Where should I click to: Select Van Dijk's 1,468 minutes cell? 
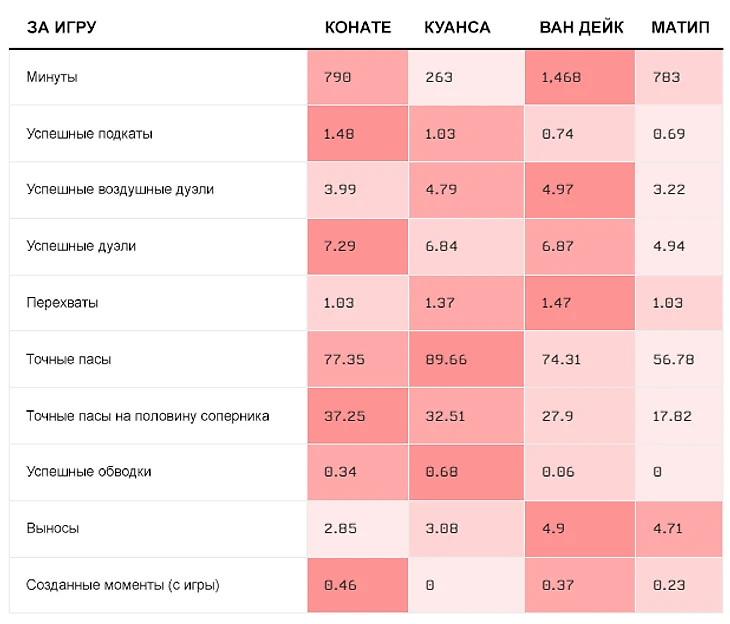580,77
